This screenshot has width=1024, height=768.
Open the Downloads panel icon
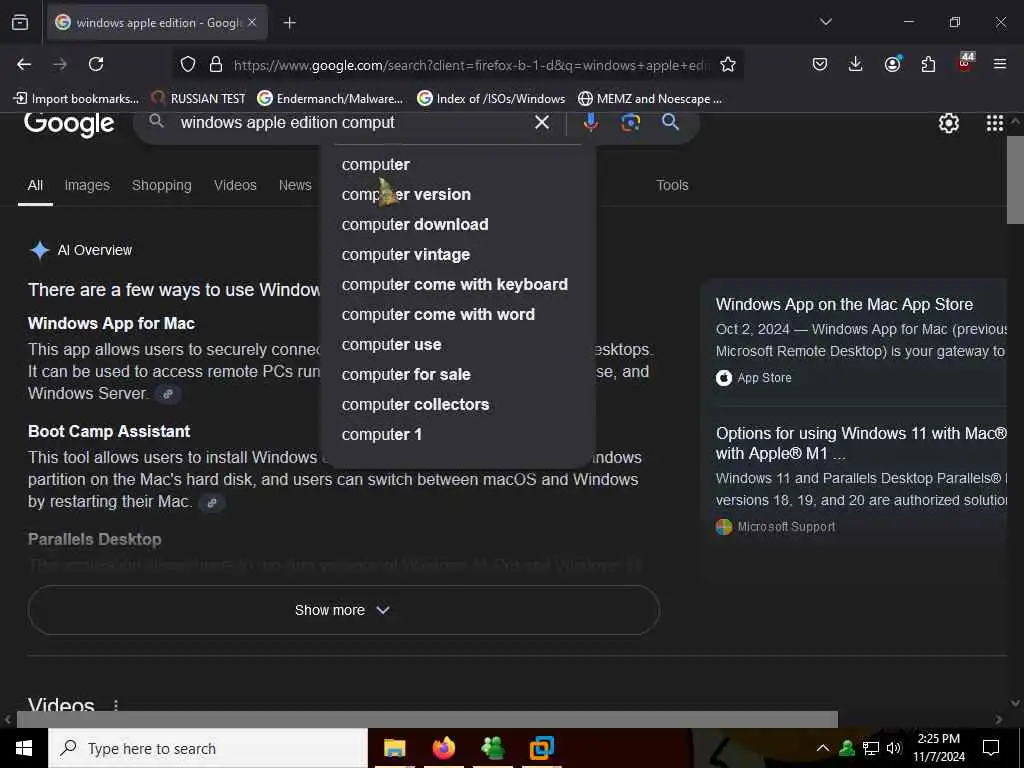click(x=855, y=64)
